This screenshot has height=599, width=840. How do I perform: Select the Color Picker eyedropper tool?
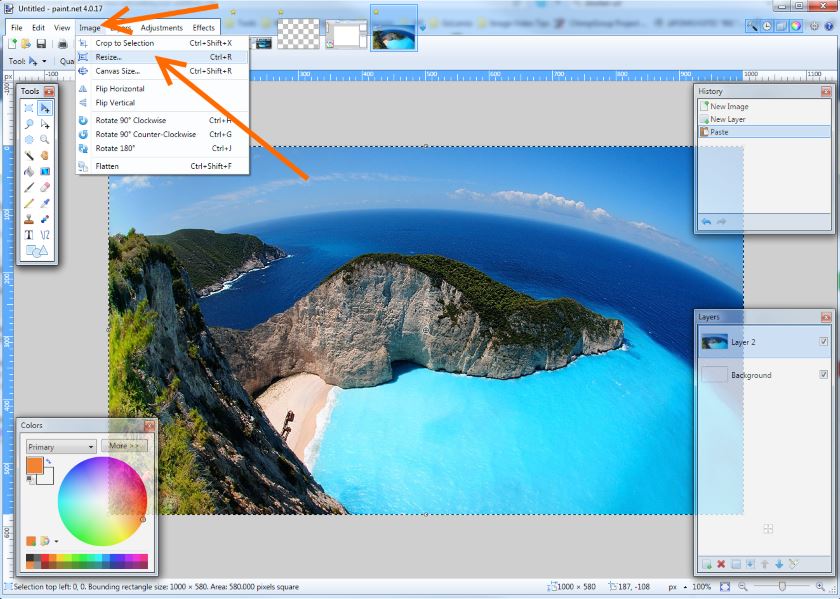[x=45, y=202]
